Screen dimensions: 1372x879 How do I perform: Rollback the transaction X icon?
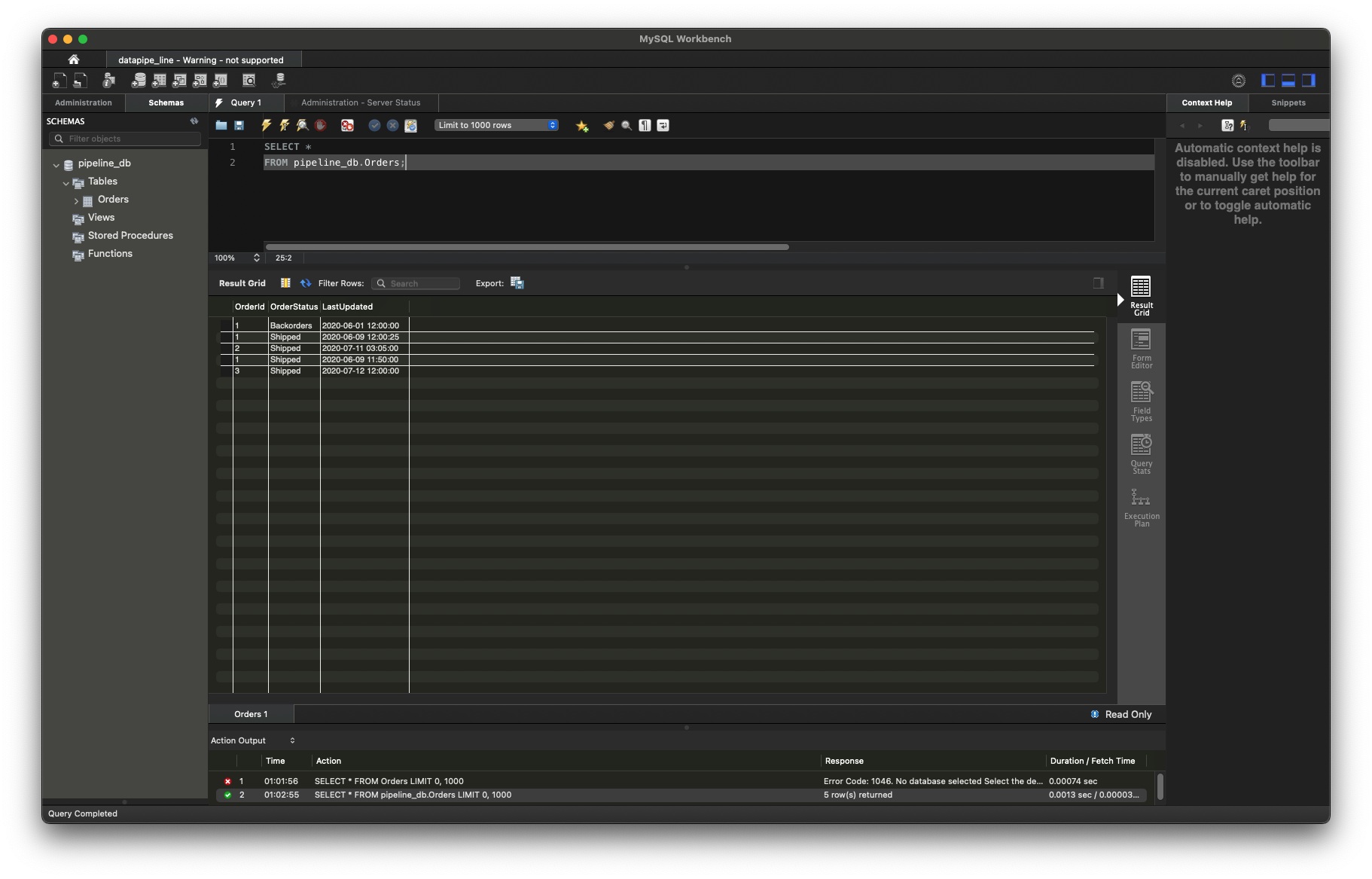point(392,125)
